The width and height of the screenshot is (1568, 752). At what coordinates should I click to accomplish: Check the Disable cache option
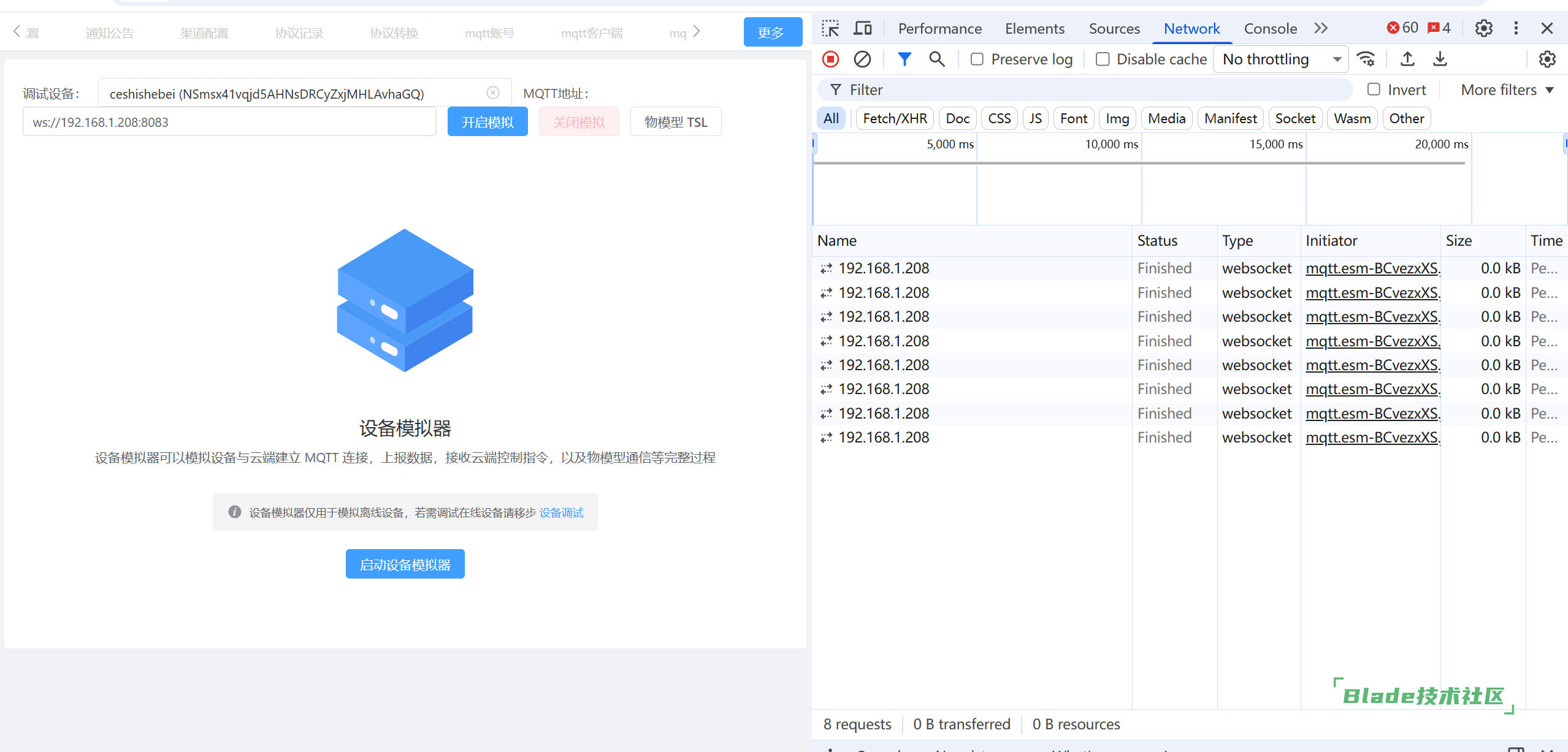pos(1103,59)
